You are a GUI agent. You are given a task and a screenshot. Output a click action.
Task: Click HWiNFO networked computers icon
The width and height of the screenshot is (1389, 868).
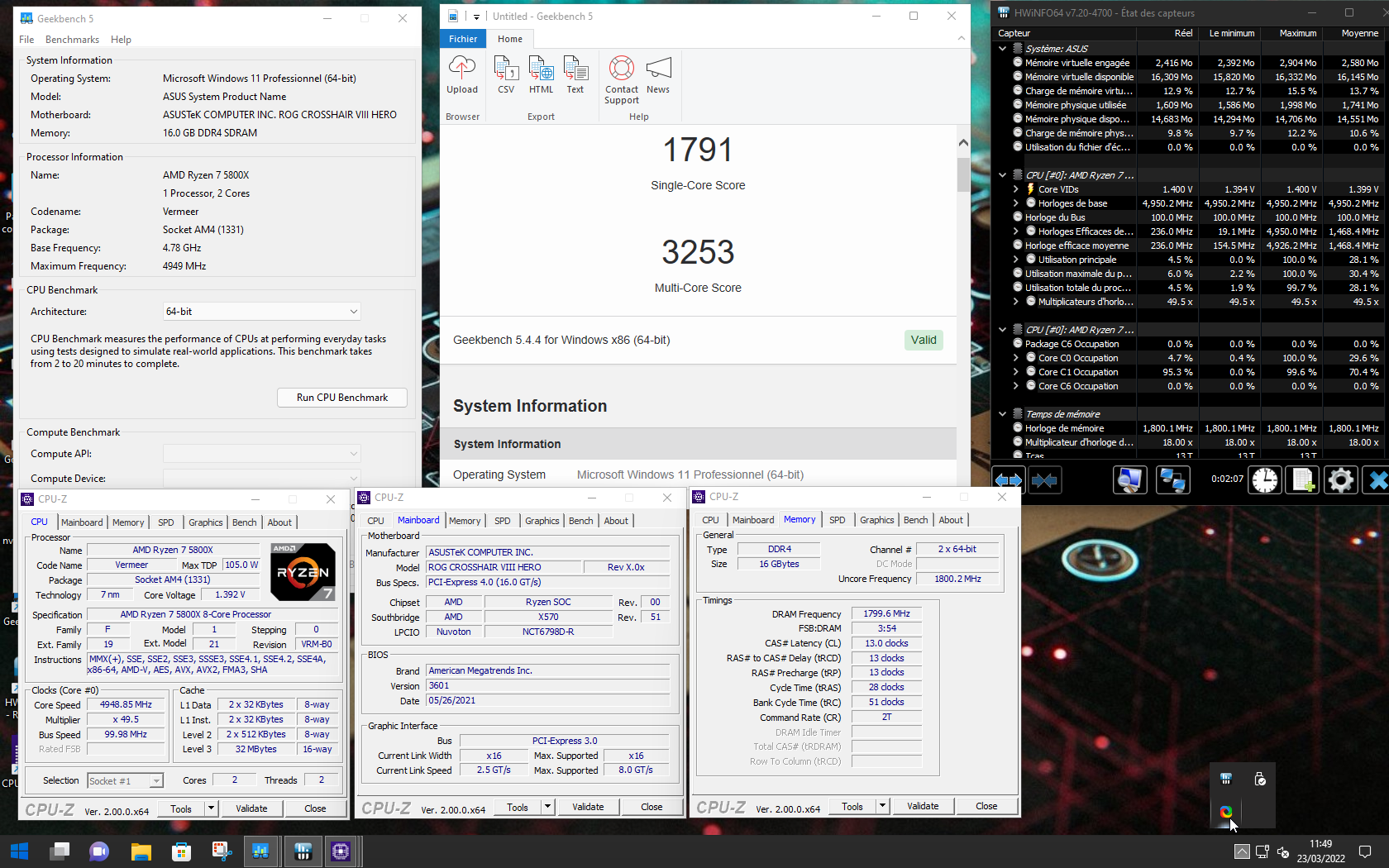point(1172,480)
